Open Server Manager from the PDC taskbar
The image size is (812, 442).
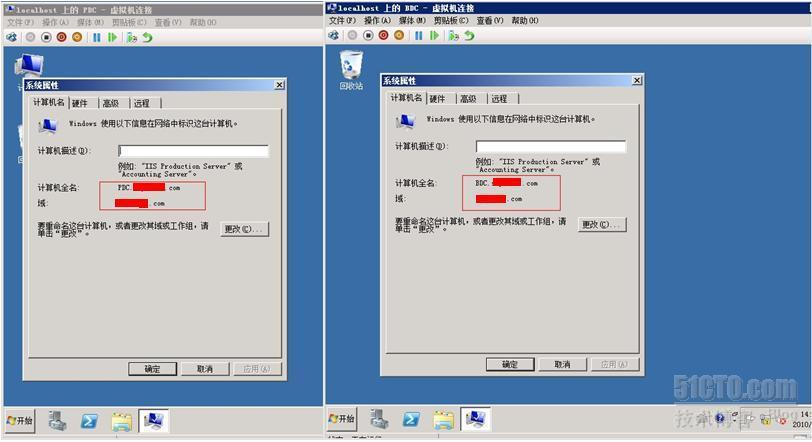[x=57, y=421]
